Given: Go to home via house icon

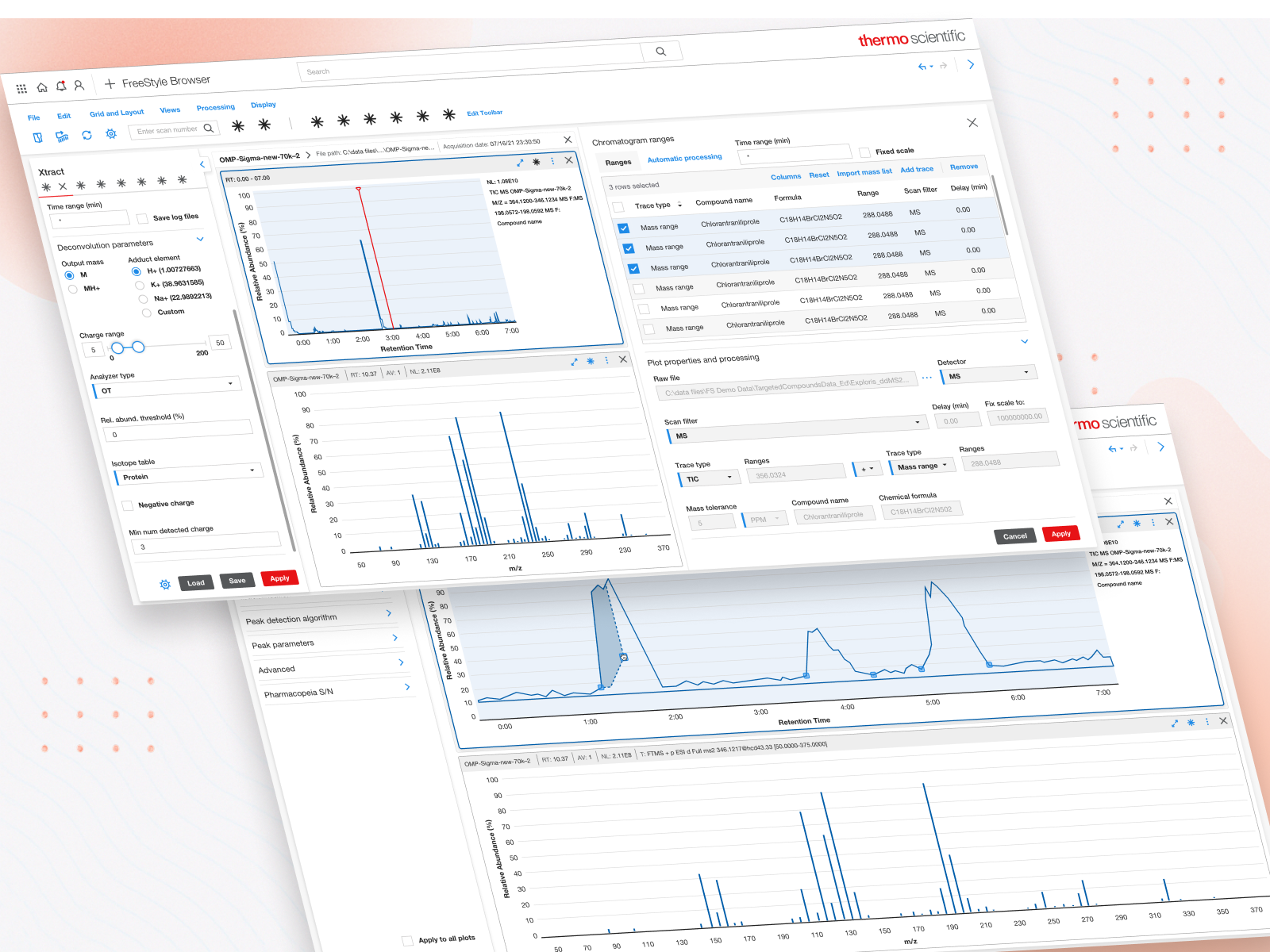Looking at the screenshot, I should [42, 87].
